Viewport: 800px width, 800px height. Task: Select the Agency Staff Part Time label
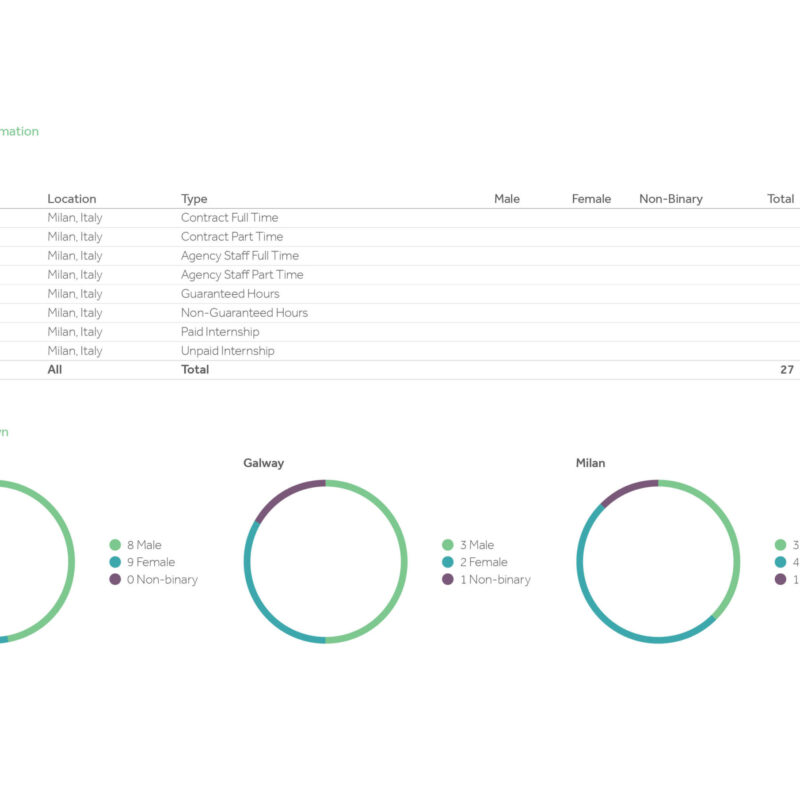point(242,274)
